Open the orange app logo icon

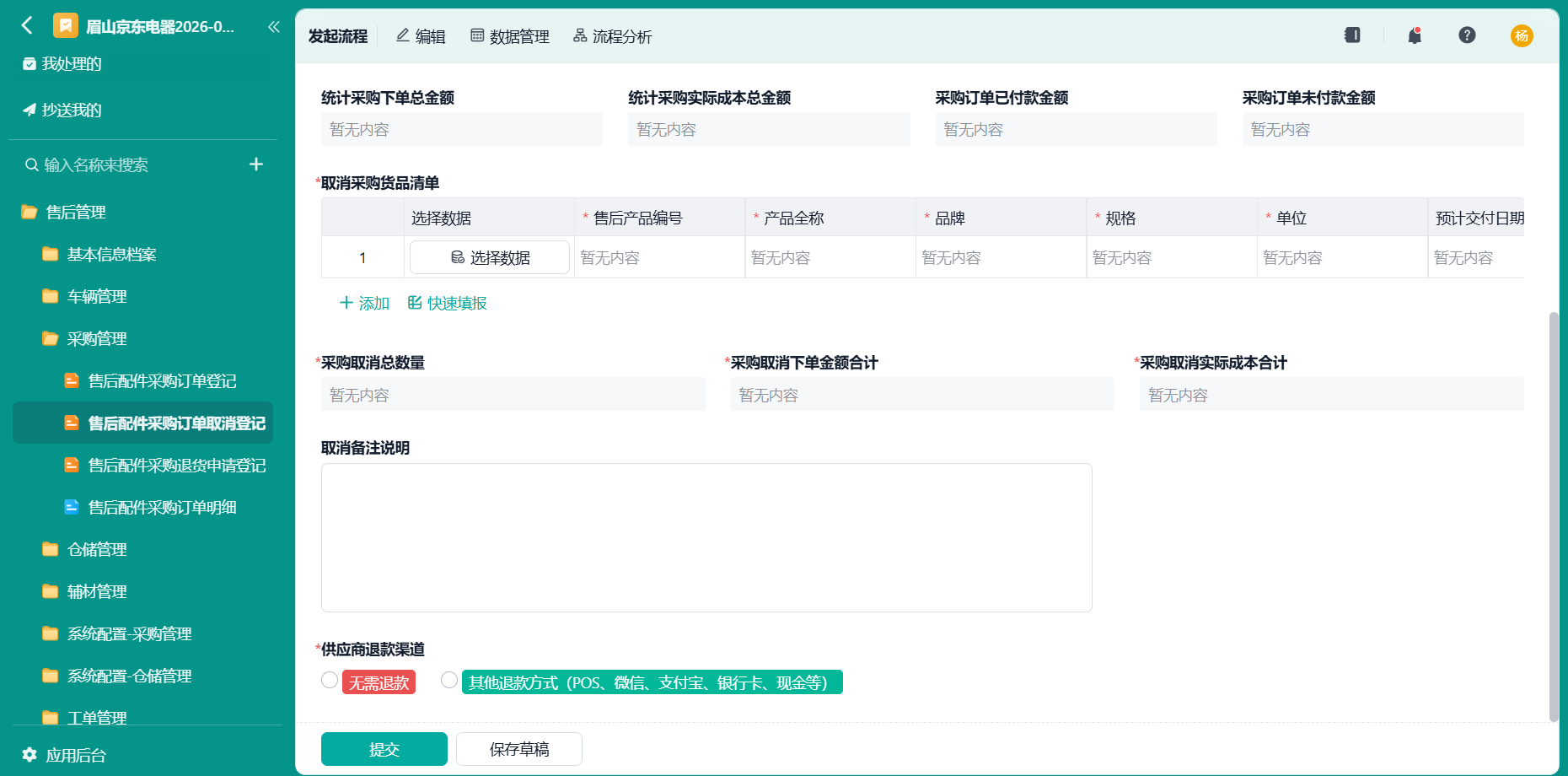pos(65,26)
